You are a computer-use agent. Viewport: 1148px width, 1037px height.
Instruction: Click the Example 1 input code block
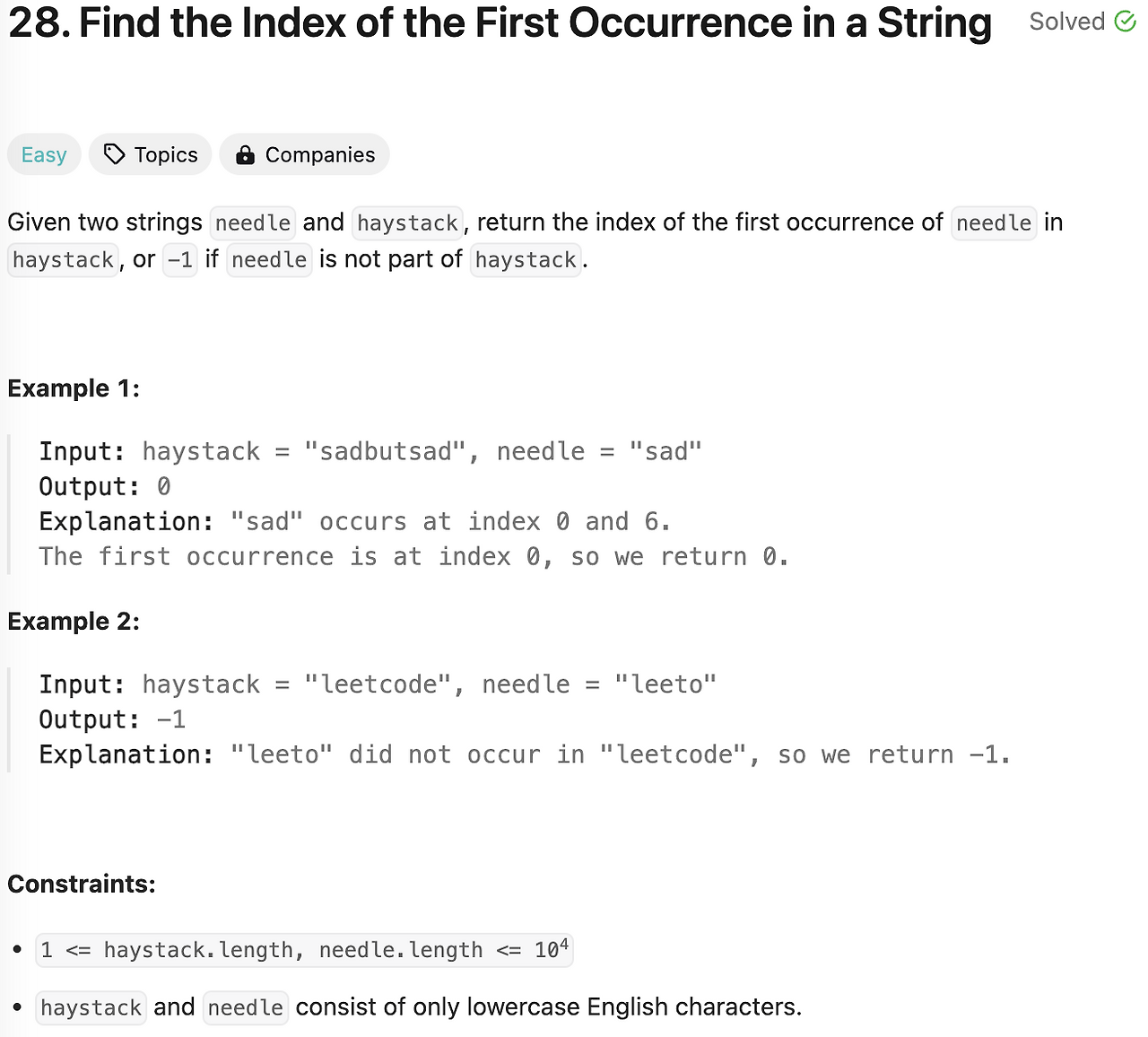coord(370,451)
